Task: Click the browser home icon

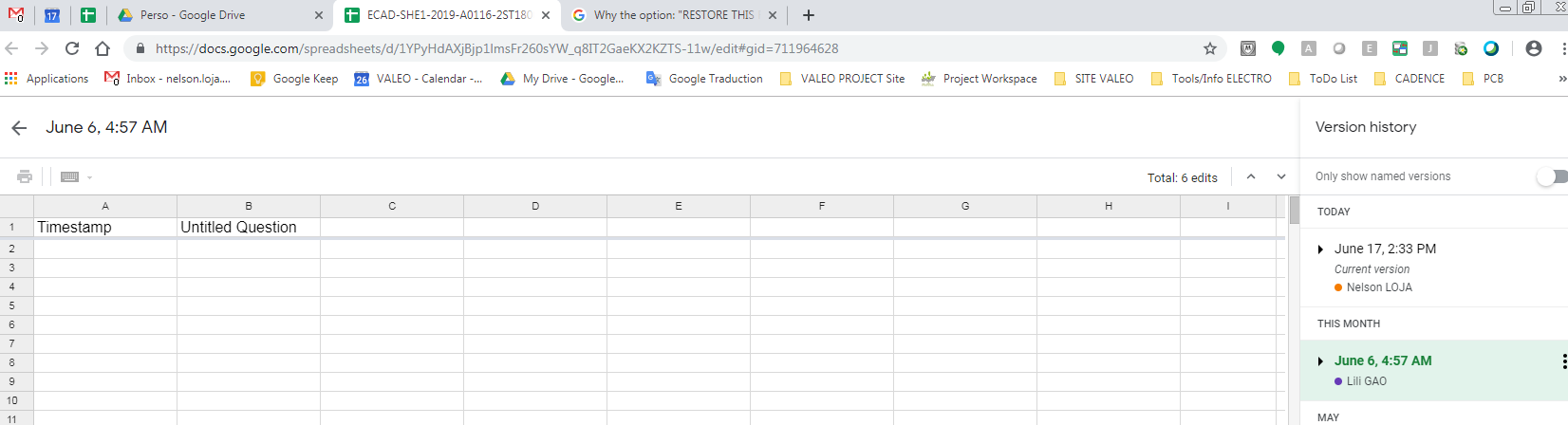Action: click(103, 48)
